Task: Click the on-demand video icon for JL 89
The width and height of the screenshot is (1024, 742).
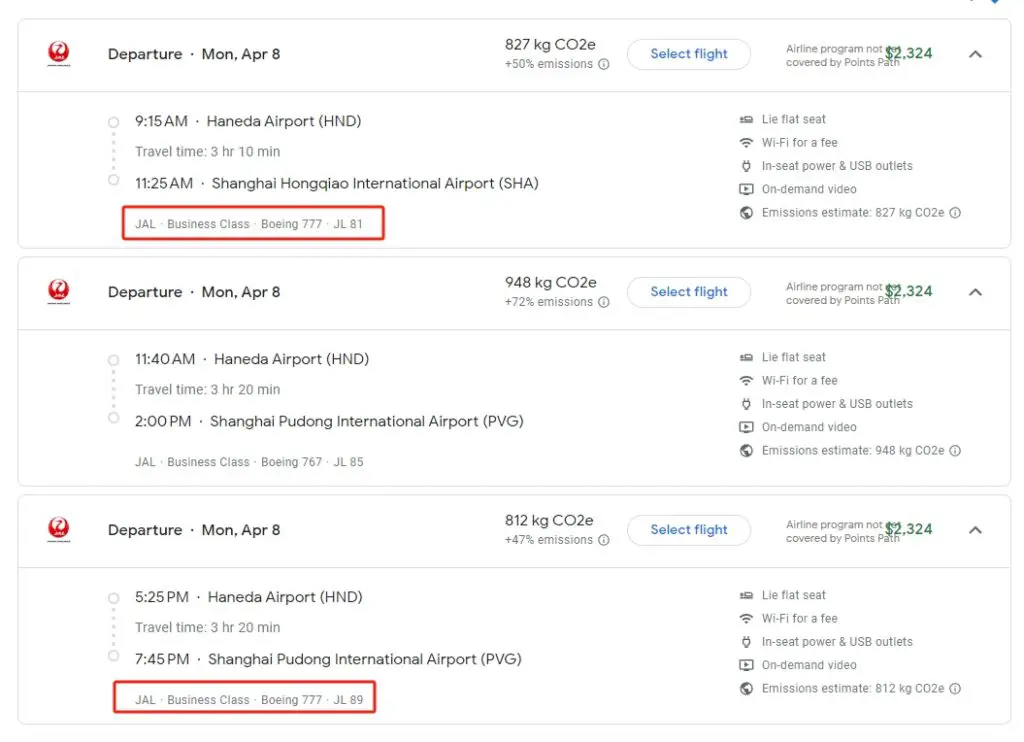Action: point(746,665)
